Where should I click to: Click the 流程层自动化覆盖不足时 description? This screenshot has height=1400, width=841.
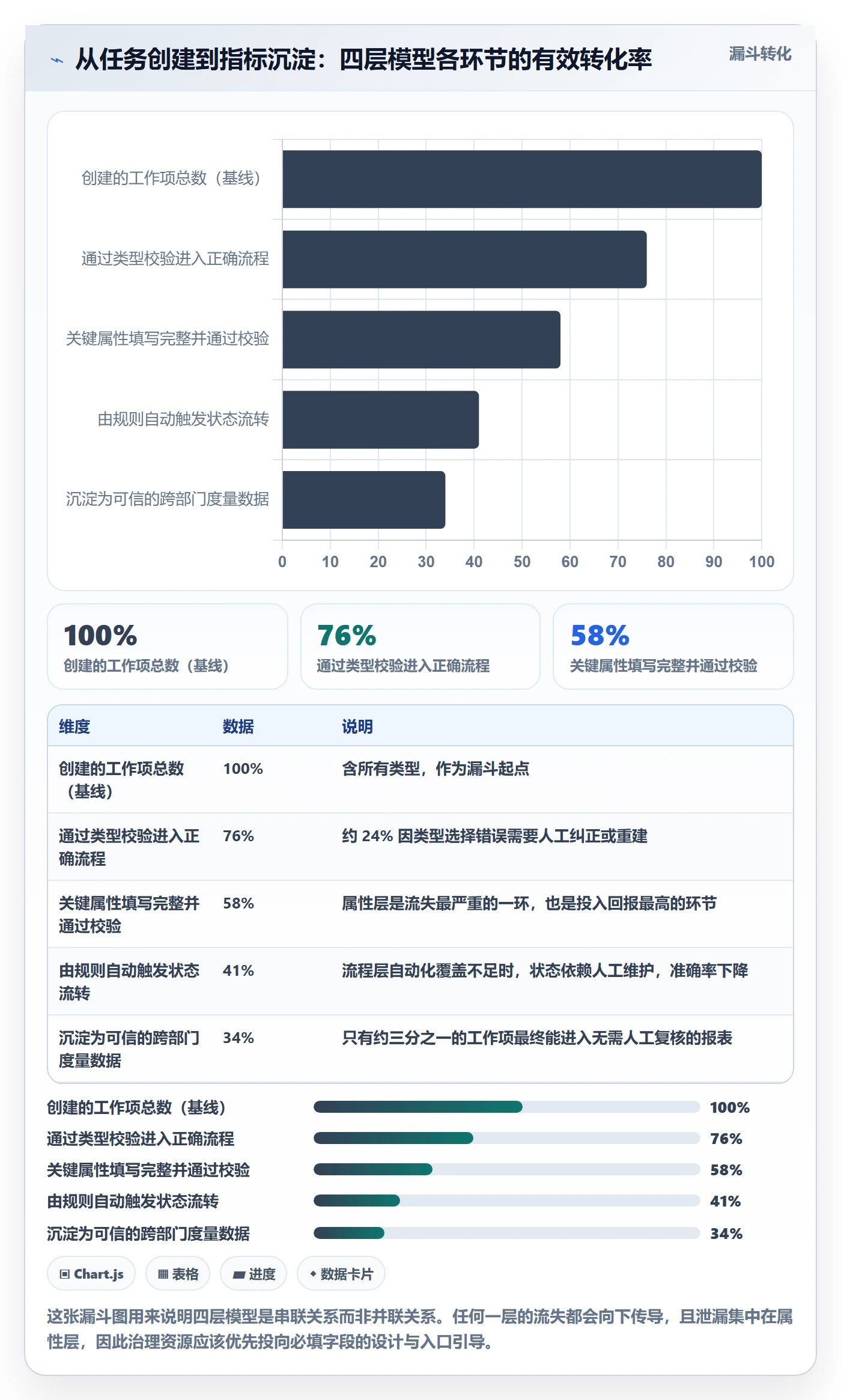click(x=545, y=970)
